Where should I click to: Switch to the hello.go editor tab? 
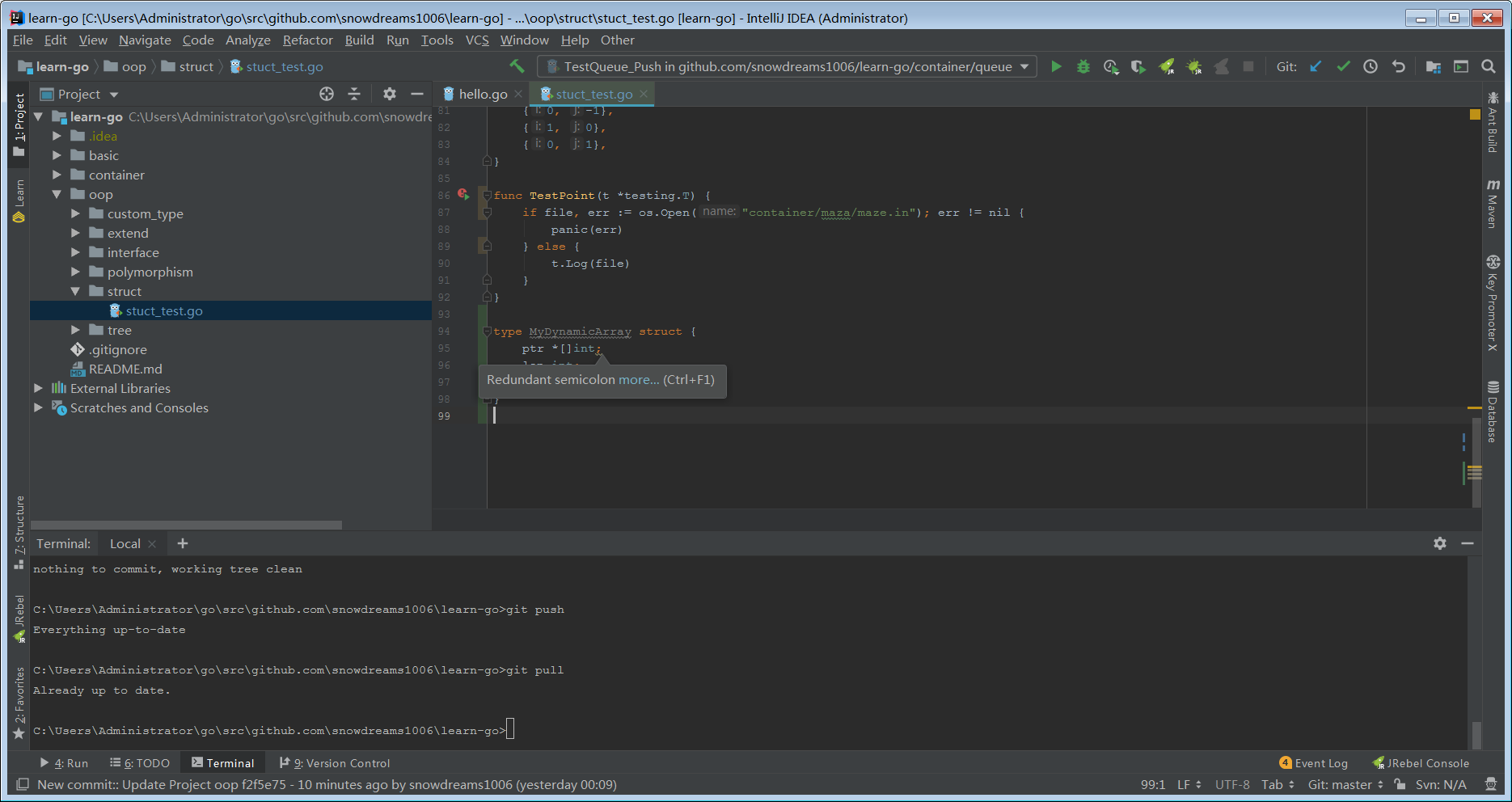[483, 95]
